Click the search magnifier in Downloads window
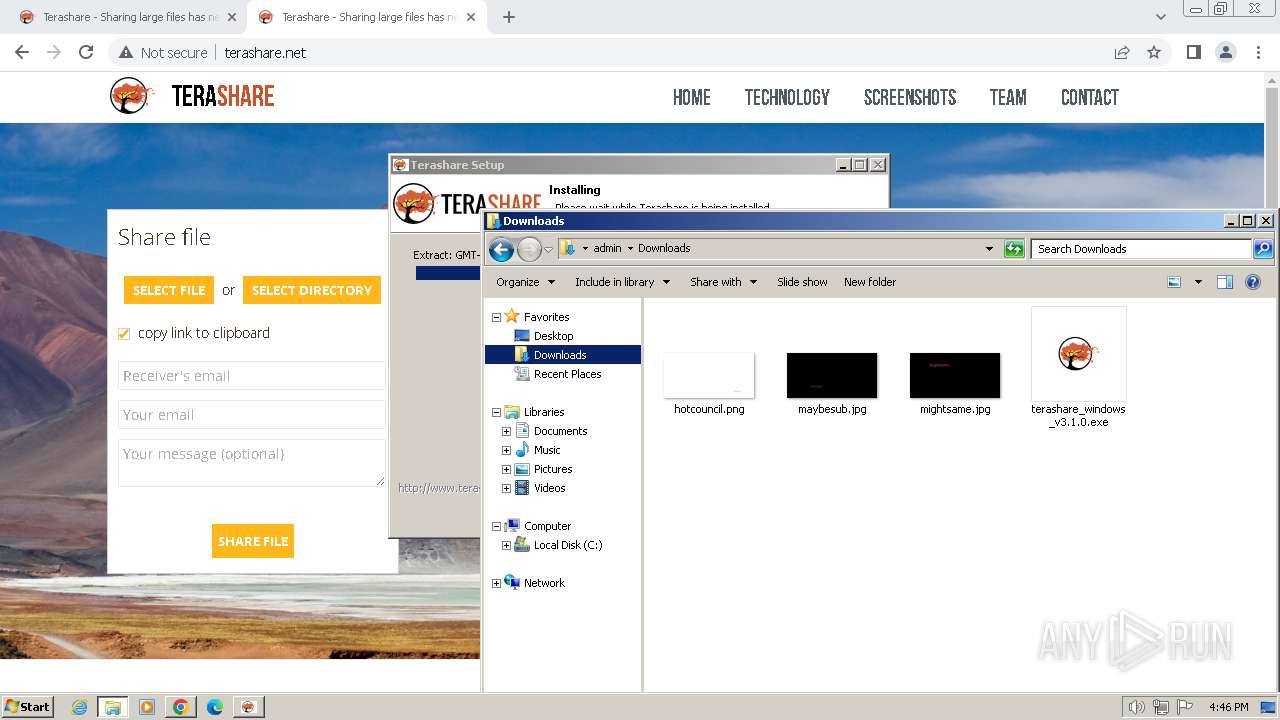Screen dimensions: 1280x720 click(x=1263, y=249)
